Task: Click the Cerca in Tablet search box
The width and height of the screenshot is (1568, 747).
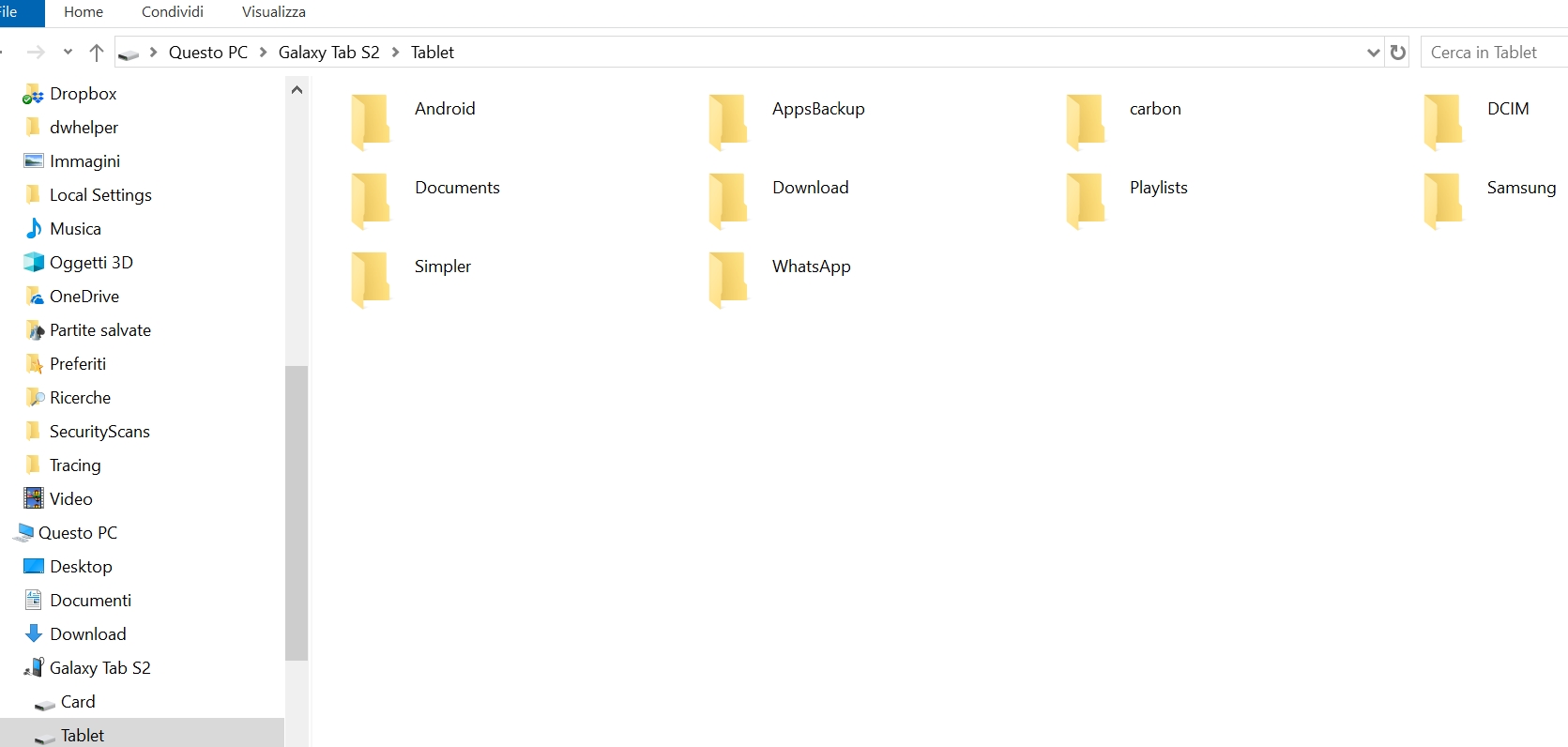Action: (1495, 53)
